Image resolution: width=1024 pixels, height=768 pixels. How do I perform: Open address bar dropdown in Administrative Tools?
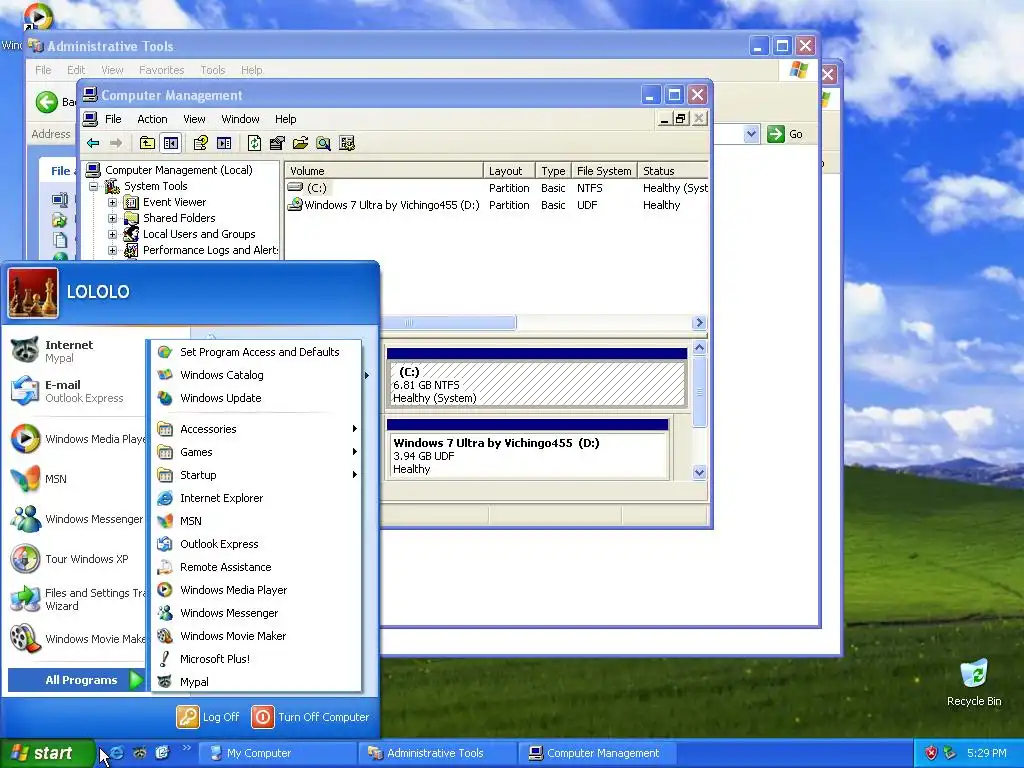752,134
